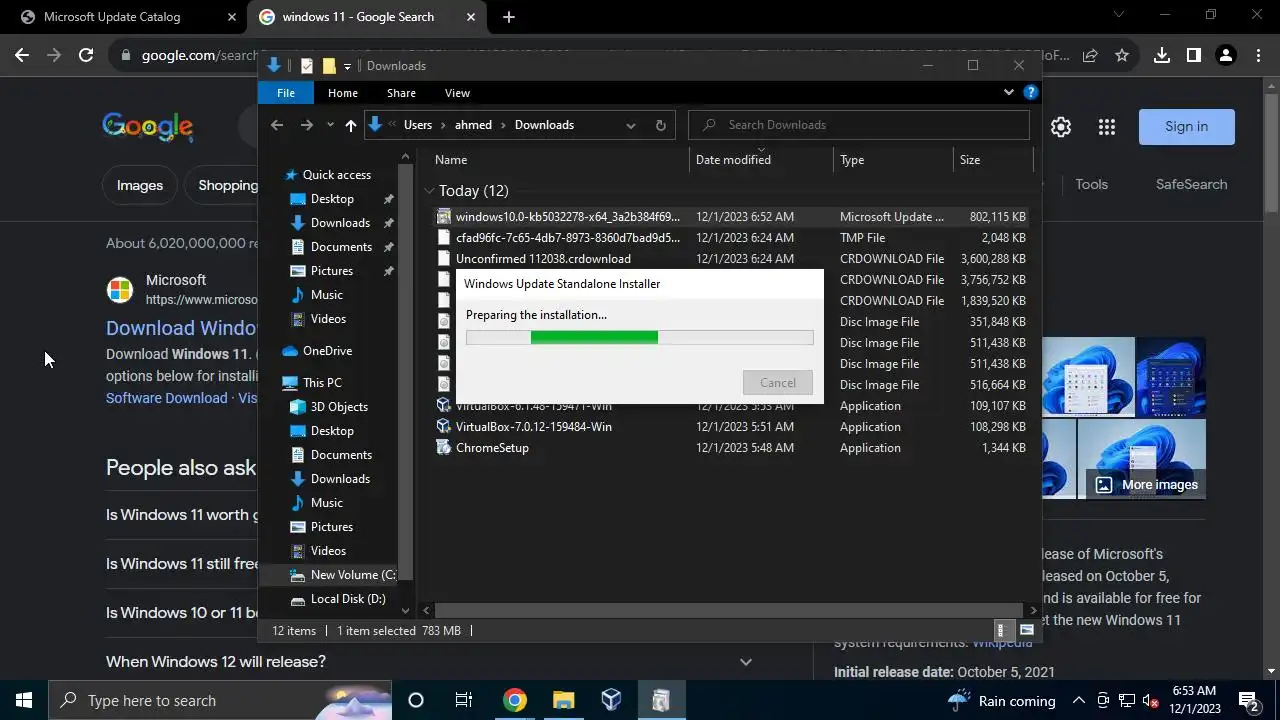This screenshot has width=1280, height=720.
Task: Select This PC in navigation pane
Action: (322, 383)
